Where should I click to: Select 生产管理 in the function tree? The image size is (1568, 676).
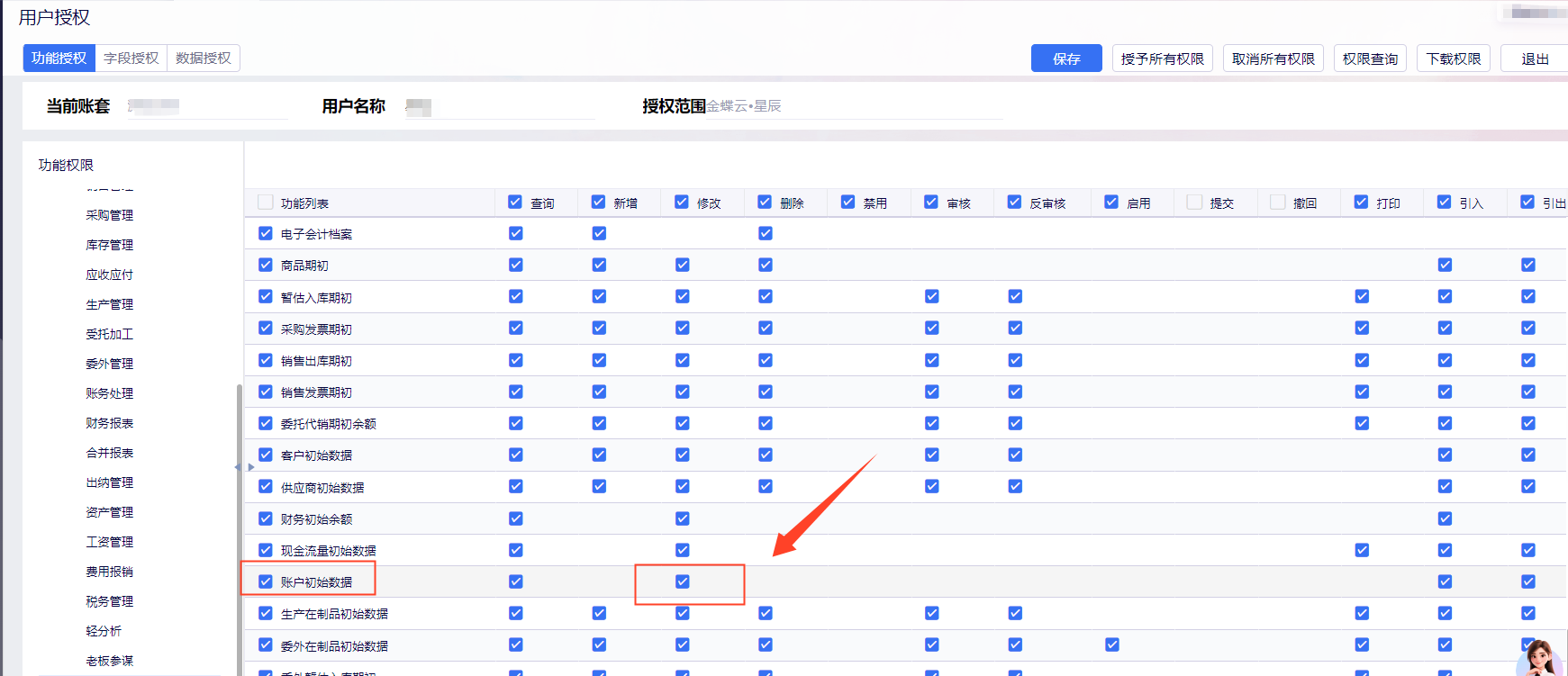[110, 304]
